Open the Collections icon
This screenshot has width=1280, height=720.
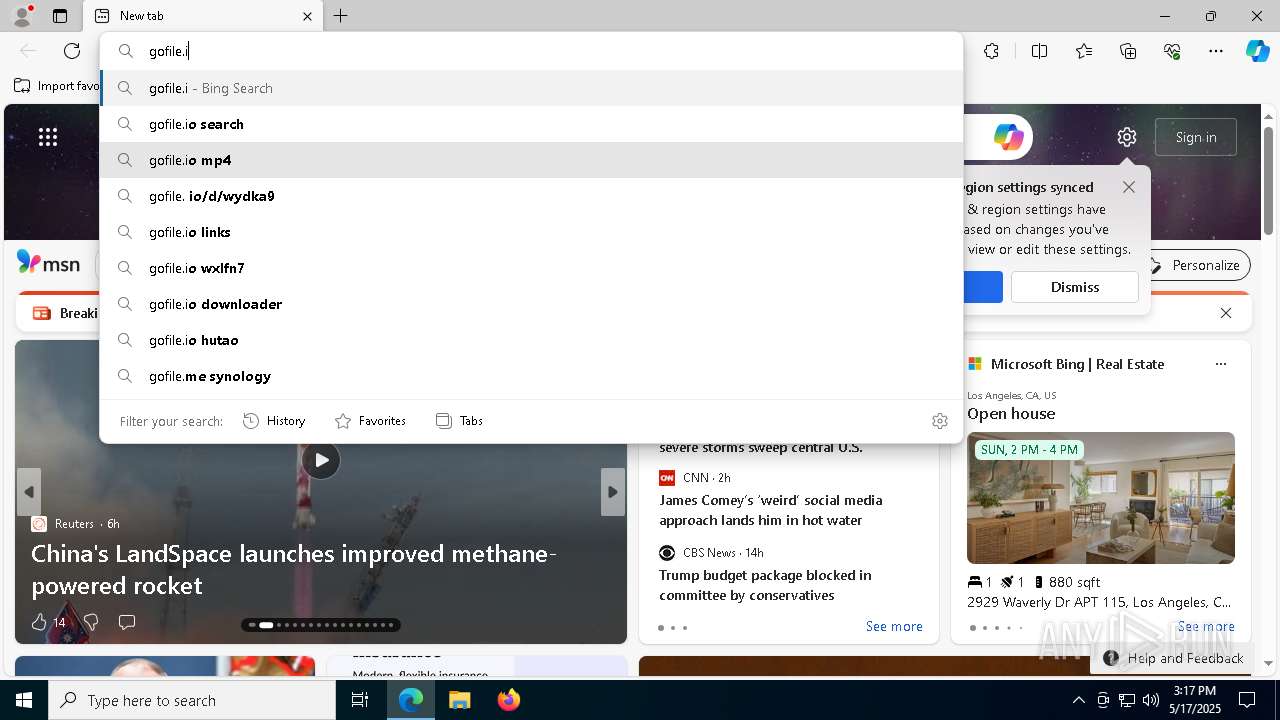pos(1128,51)
